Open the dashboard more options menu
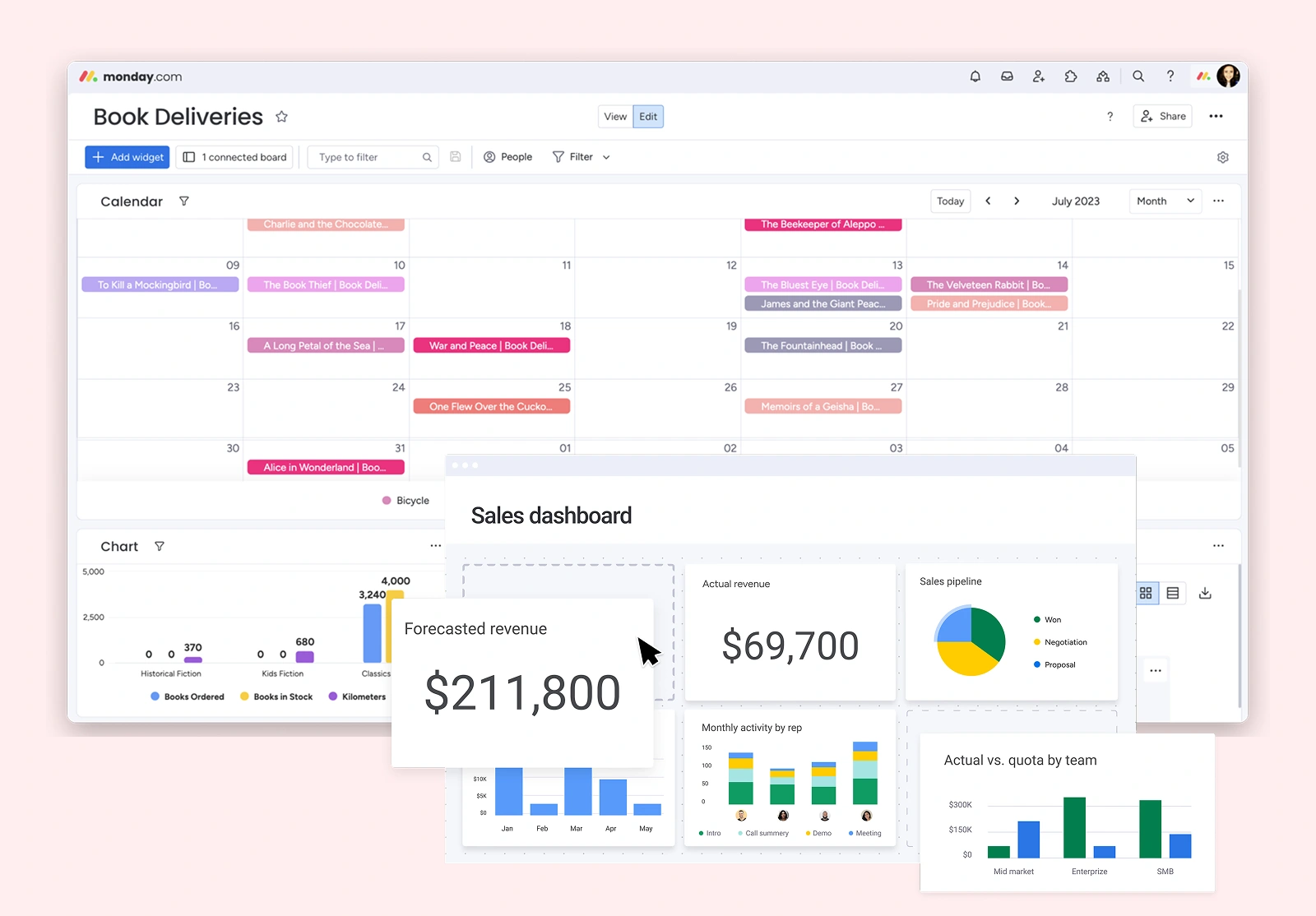The width and height of the screenshot is (1316, 916). 1216,117
